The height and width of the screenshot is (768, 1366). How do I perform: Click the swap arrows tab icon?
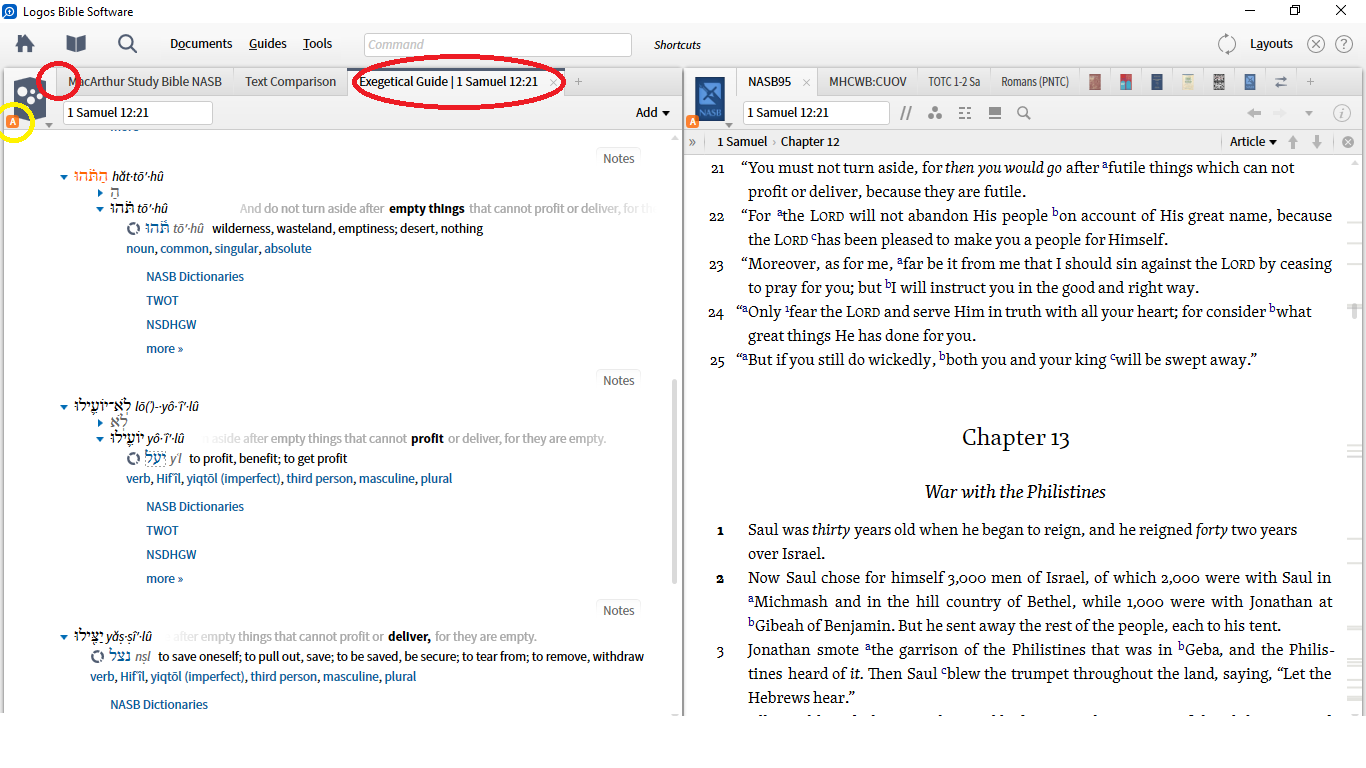1281,82
